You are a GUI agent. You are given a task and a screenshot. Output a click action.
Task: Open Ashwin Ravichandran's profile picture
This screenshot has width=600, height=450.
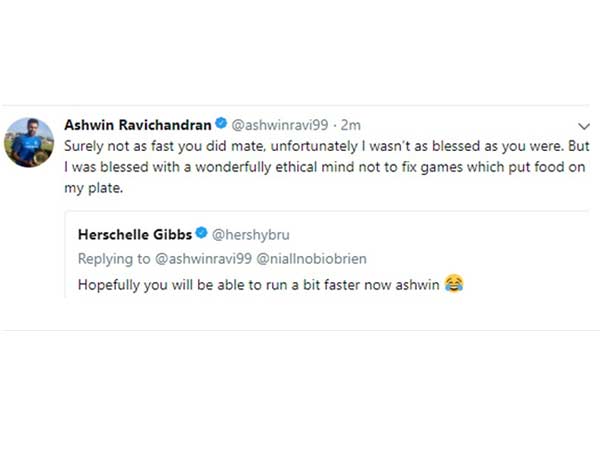coord(30,141)
